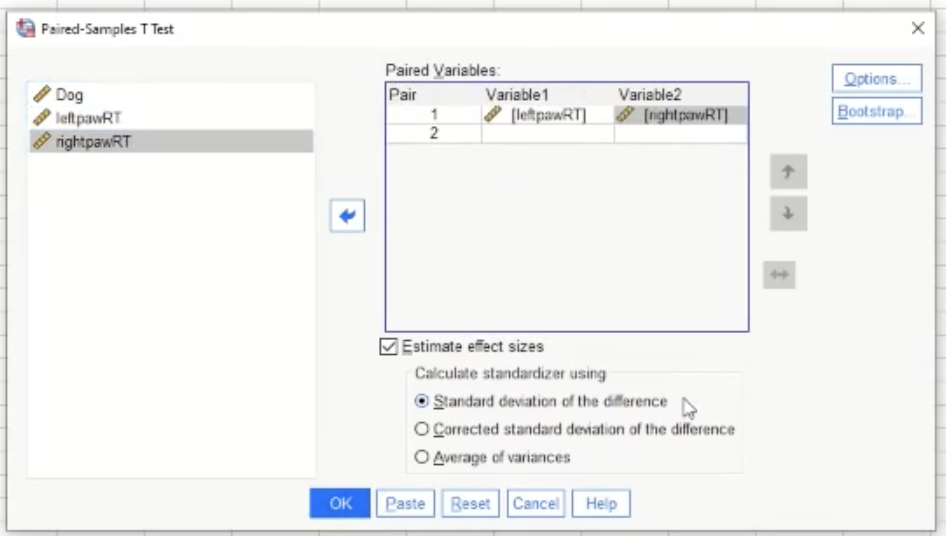Select the Average of variances option
Screen dimensions: 946x536
click(422, 457)
